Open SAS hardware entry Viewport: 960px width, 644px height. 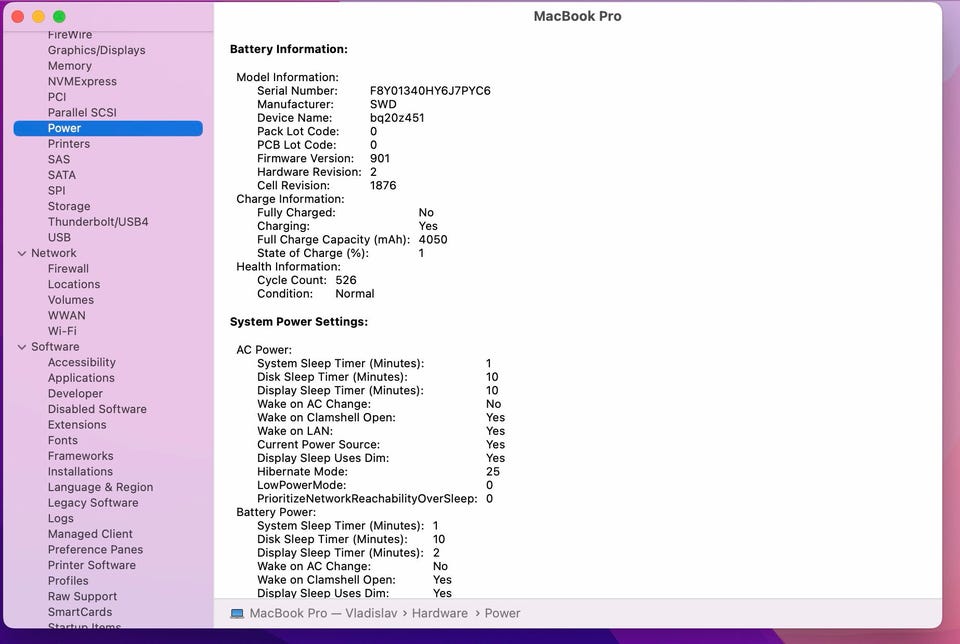pyautogui.click(x=59, y=159)
